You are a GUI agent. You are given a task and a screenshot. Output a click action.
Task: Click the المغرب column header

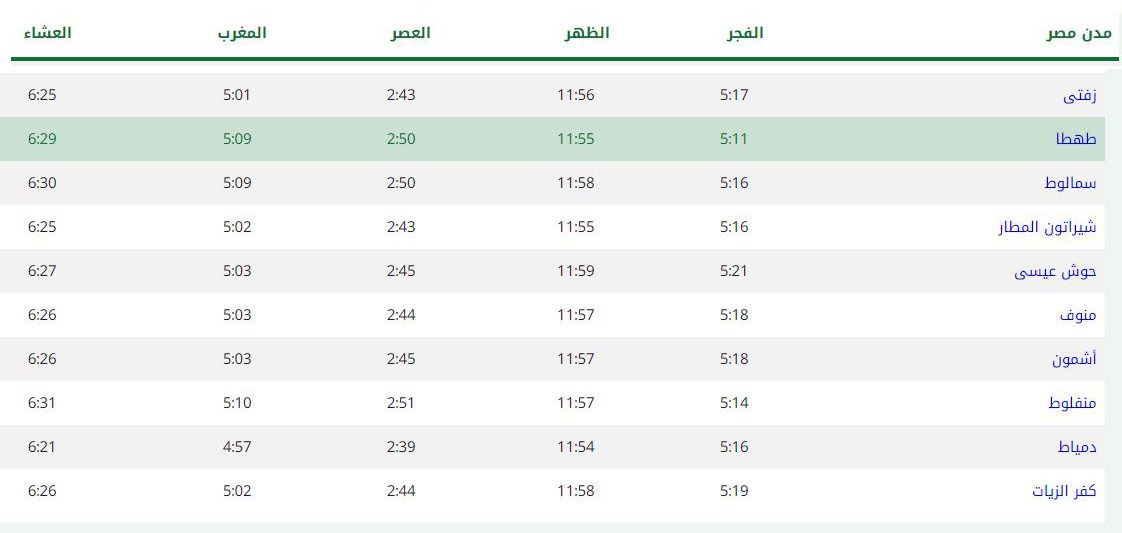pyautogui.click(x=242, y=33)
